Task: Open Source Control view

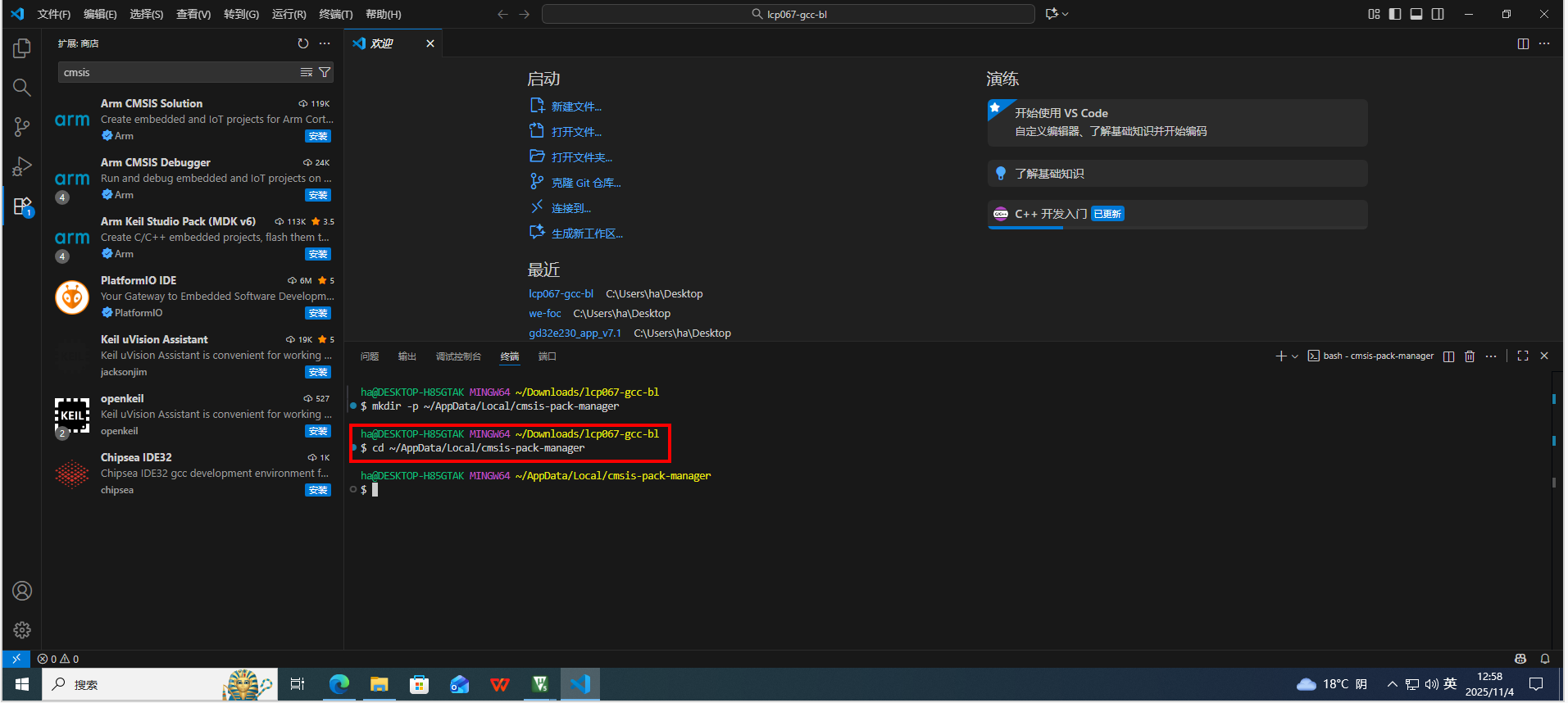Action: [x=22, y=127]
